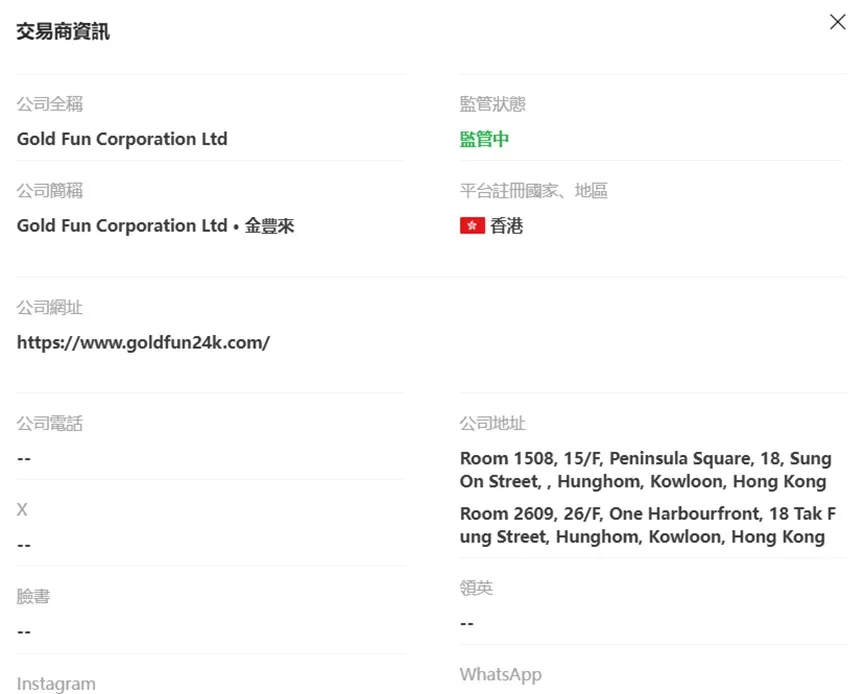Click the 領英 label
This screenshot has width=865, height=694.
point(476,588)
